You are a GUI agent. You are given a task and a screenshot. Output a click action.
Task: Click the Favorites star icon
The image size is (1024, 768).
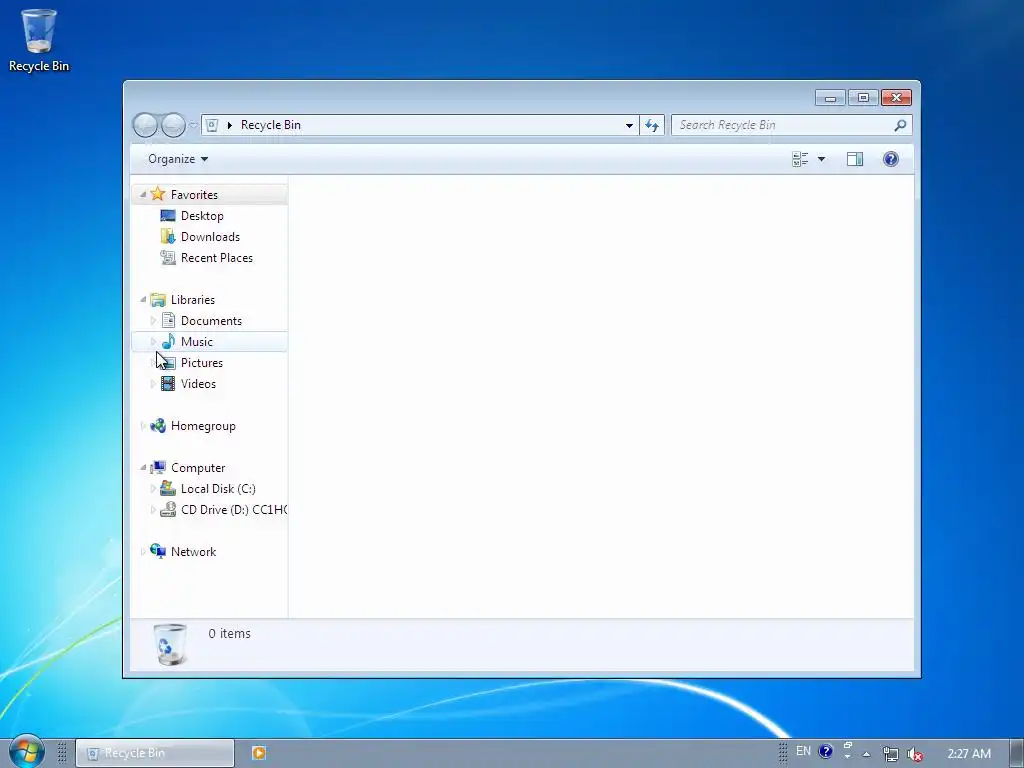pos(158,194)
